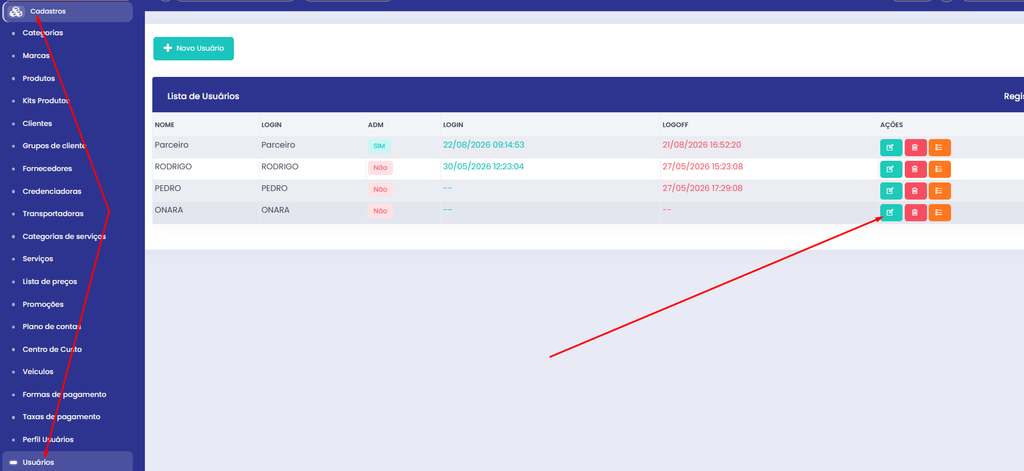Click the Cadastros menu icon
1024x471 pixels.
[x=16, y=12]
